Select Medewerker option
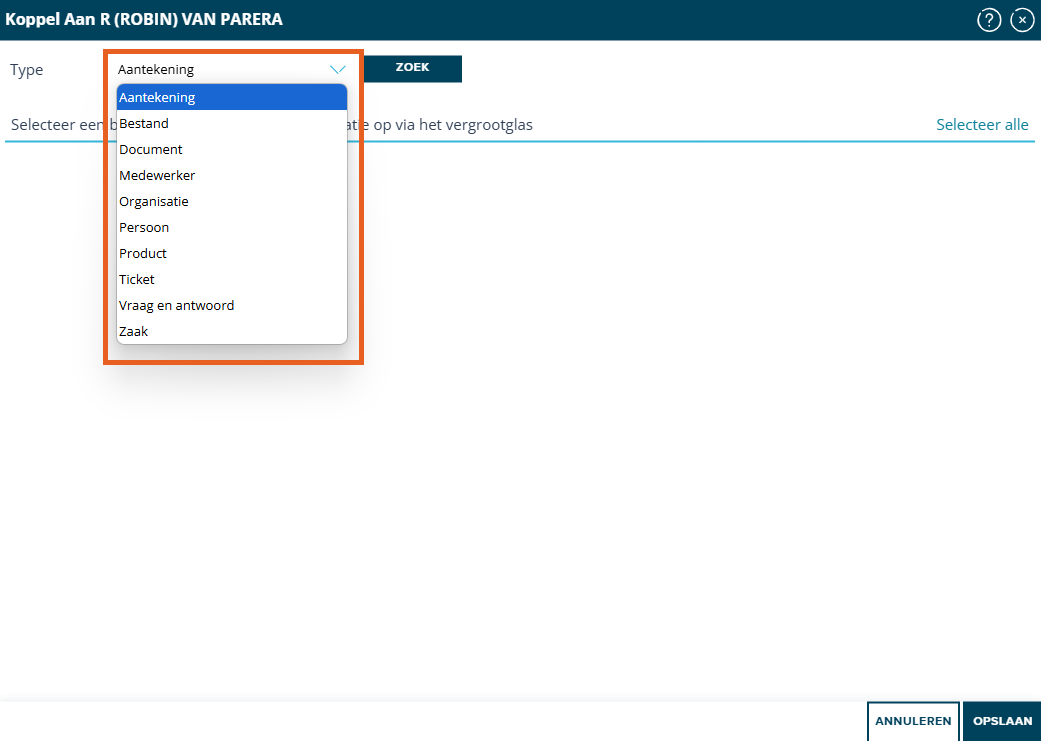The height and width of the screenshot is (741, 1041). 232,175
